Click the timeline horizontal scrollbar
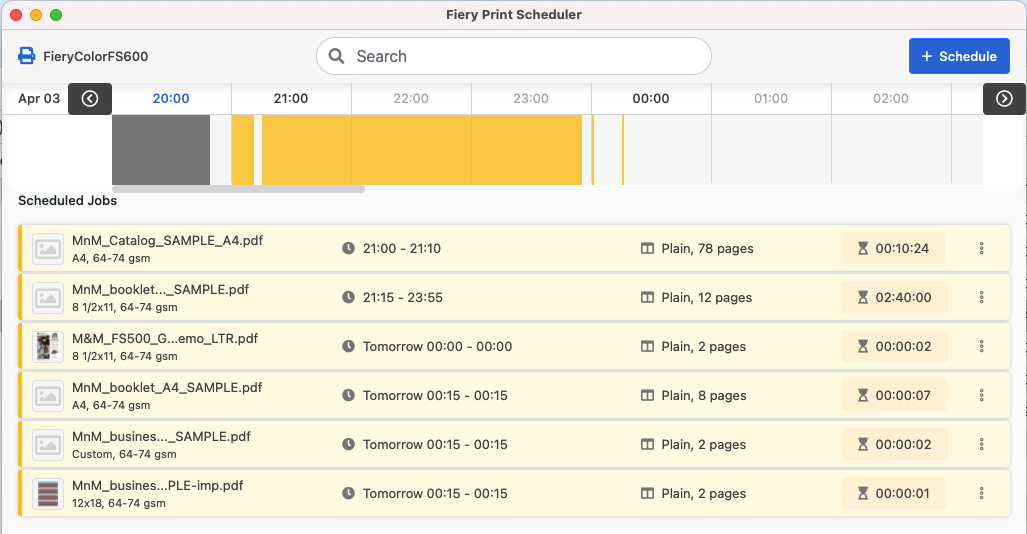 tap(238, 189)
